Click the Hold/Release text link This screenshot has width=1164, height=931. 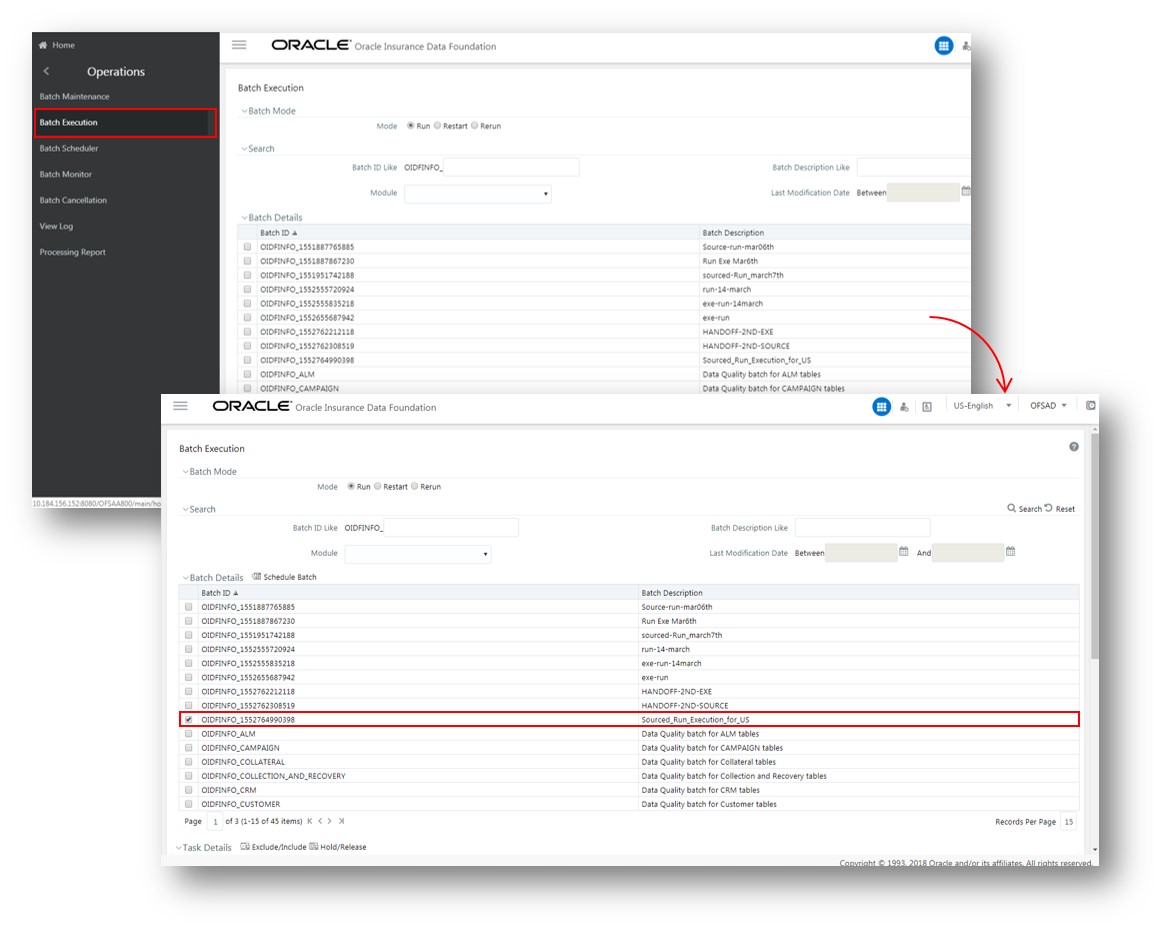(343, 847)
